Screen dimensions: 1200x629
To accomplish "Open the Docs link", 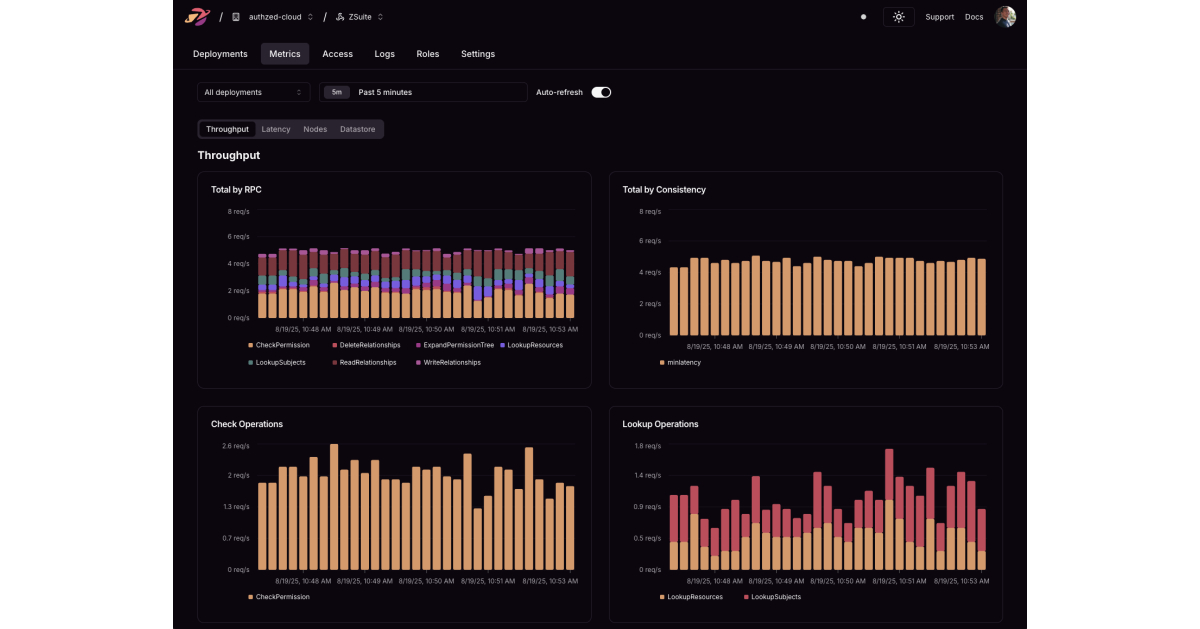I will (973, 17).
